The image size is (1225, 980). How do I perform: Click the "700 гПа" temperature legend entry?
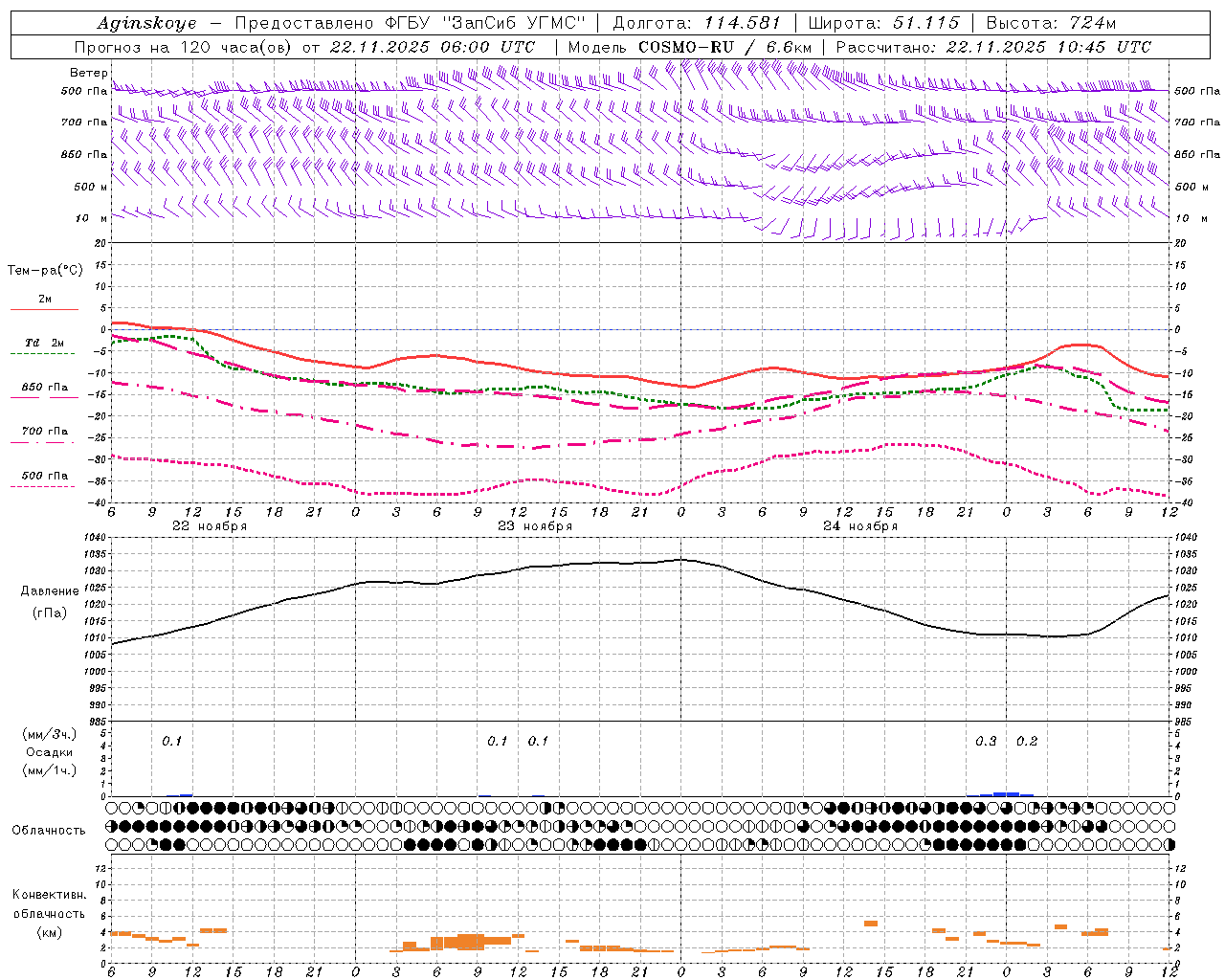(x=44, y=432)
